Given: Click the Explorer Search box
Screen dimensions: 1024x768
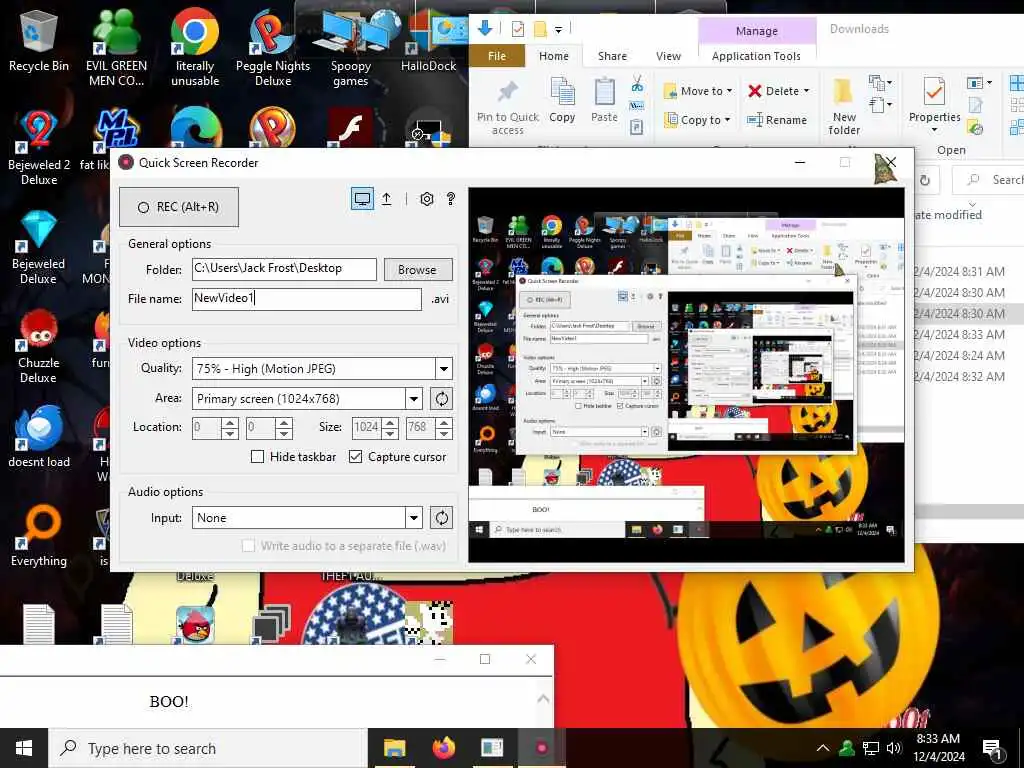Looking at the screenshot, I should tap(987, 180).
